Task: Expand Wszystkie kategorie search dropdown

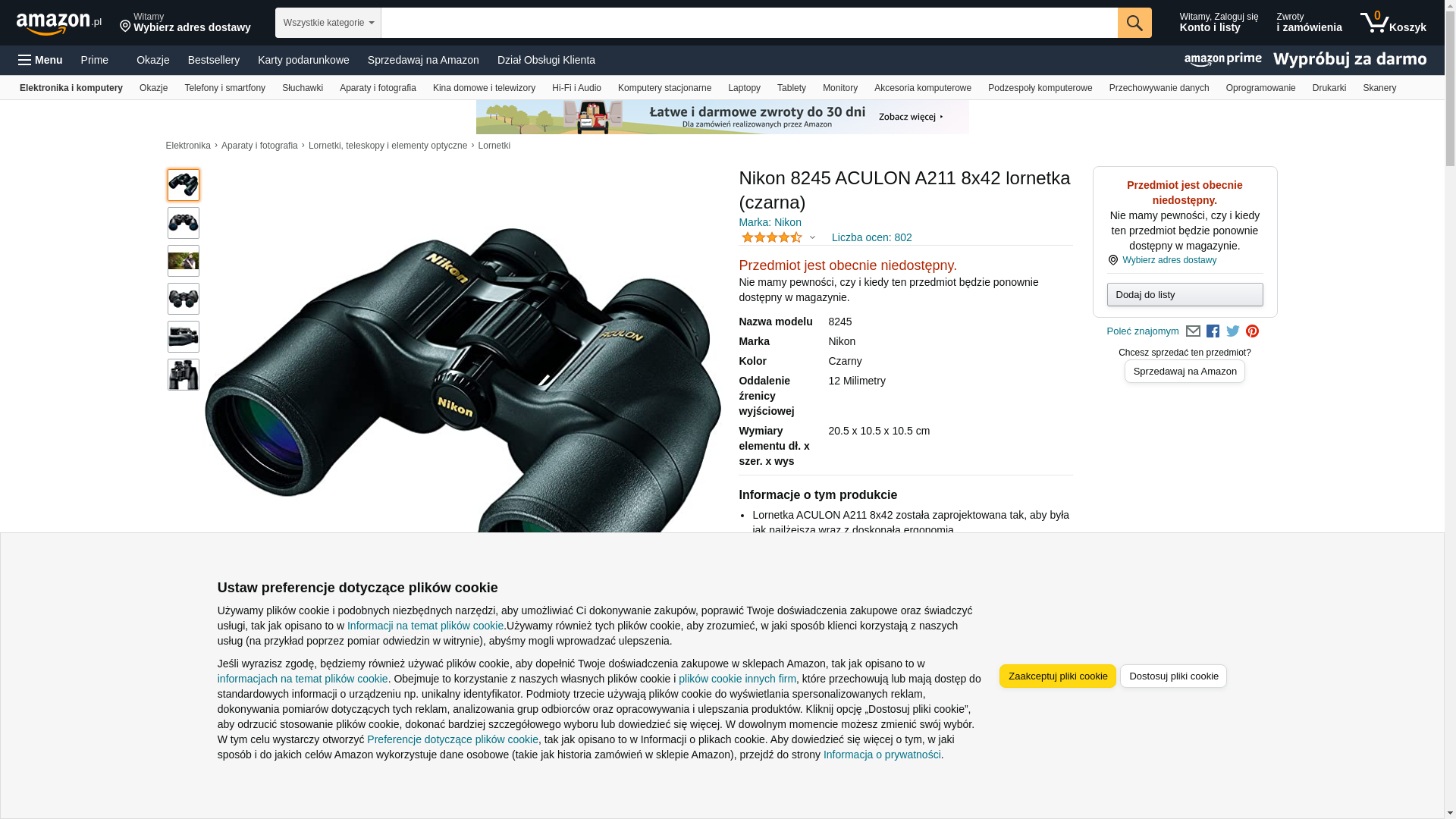Action: tap(328, 23)
